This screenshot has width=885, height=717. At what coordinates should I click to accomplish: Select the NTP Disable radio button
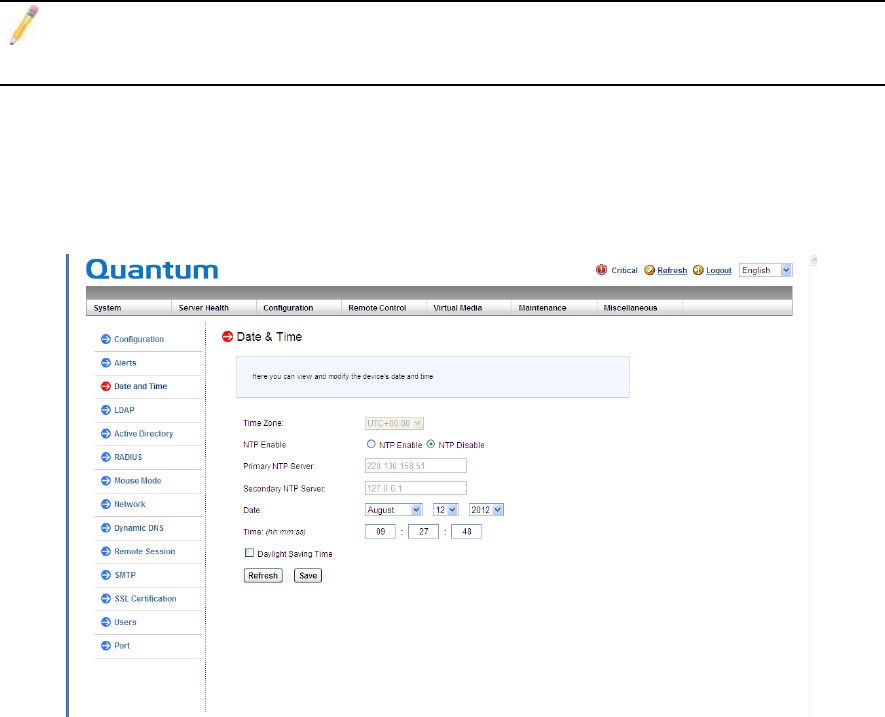pyautogui.click(x=431, y=444)
